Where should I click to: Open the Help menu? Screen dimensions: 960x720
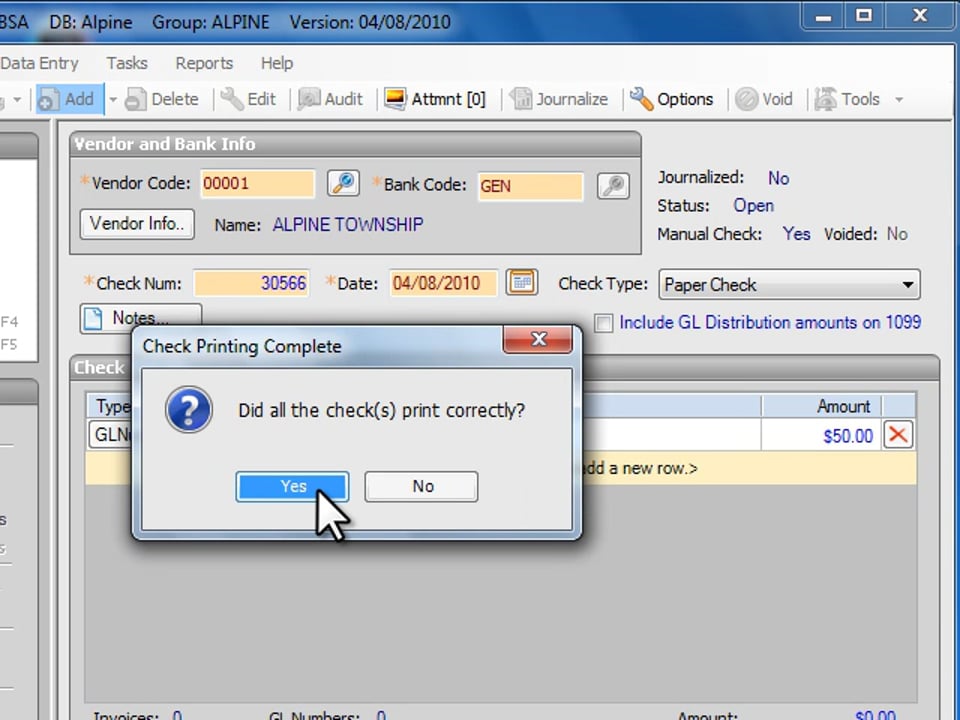pyautogui.click(x=277, y=63)
